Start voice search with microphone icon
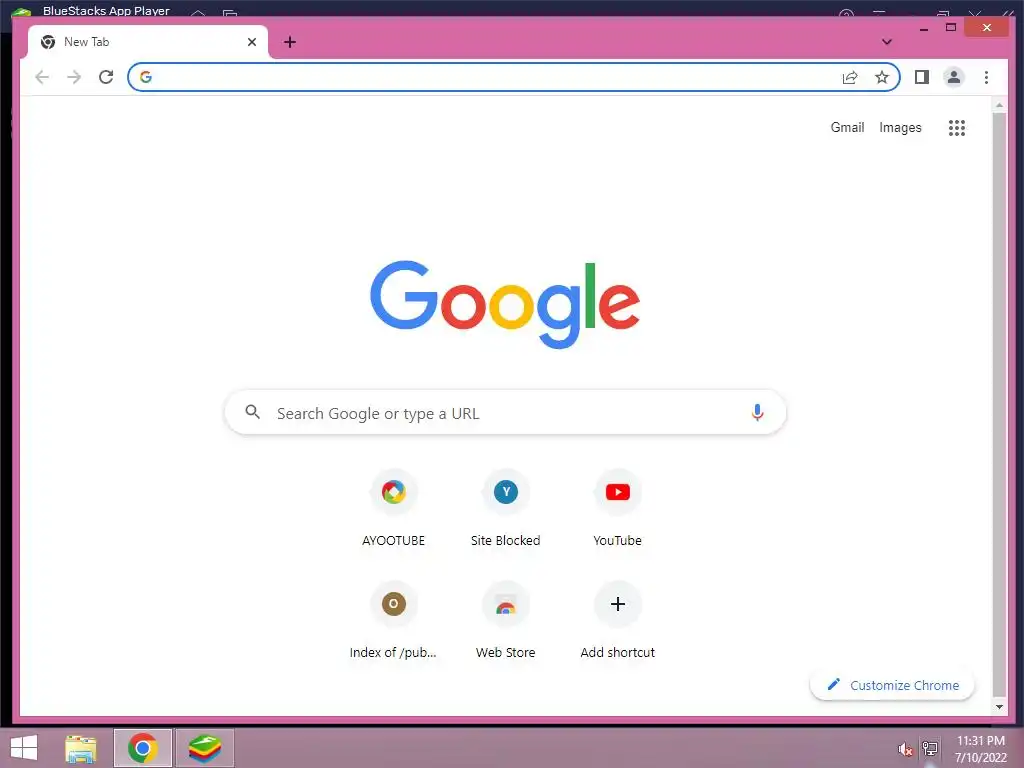Screen dimensions: 1024x768 (757, 412)
